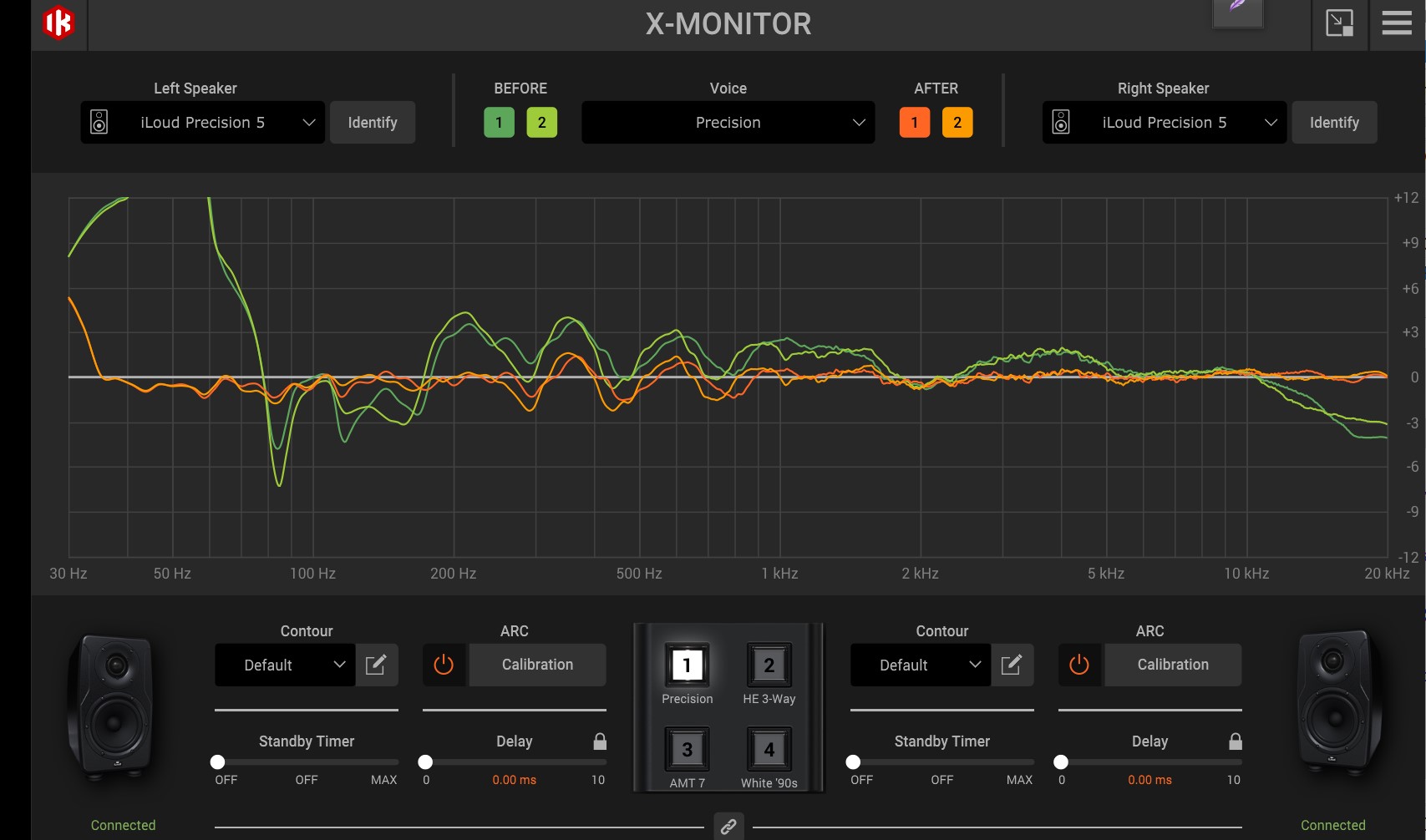Identify the right speaker

1335,123
